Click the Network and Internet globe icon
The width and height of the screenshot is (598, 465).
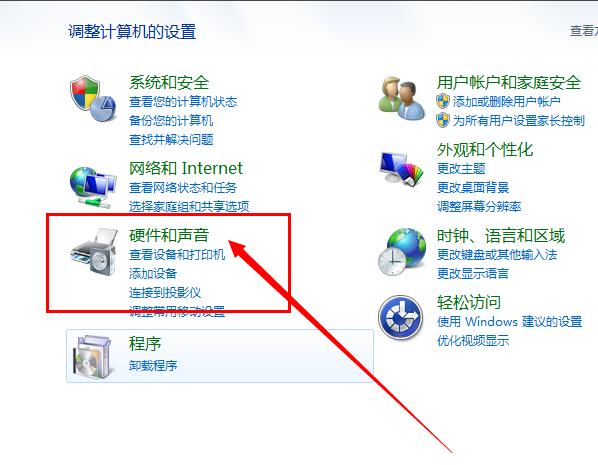tap(93, 187)
